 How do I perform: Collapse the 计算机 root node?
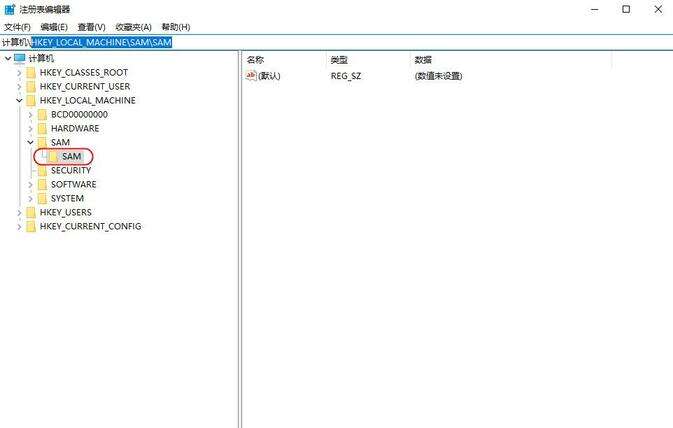tap(8, 58)
